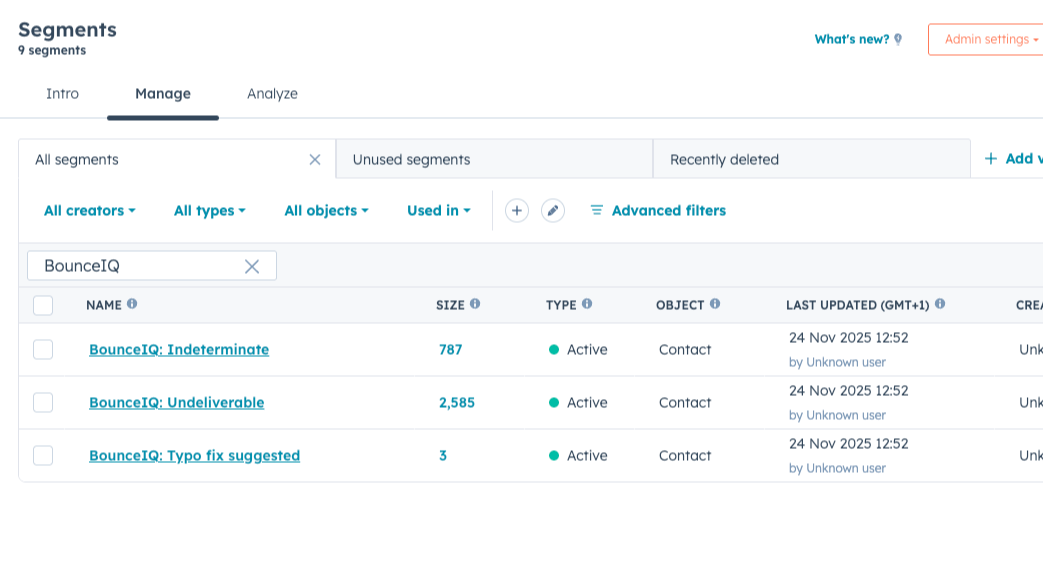
Task: Click the TYPE column header
Action: pyautogui.click(x=561, y=305)
